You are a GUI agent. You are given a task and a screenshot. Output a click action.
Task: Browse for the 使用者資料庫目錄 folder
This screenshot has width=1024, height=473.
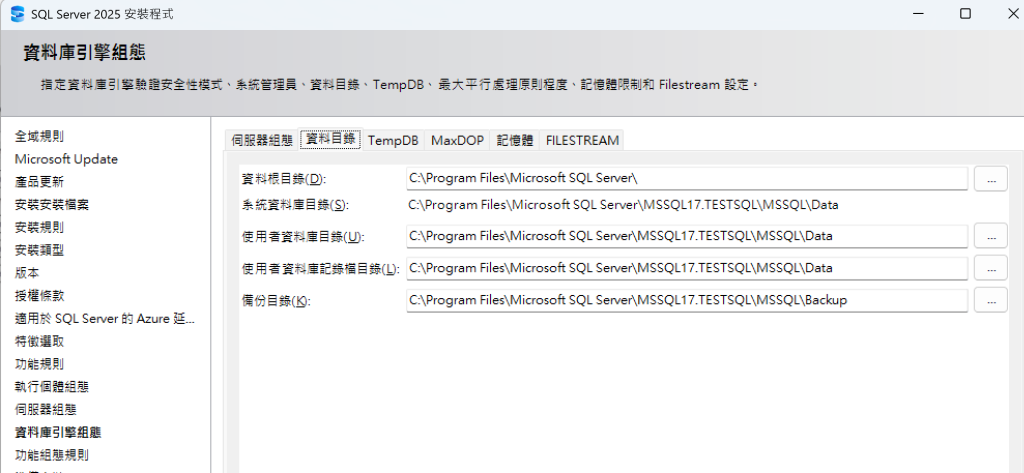(991, 235)
